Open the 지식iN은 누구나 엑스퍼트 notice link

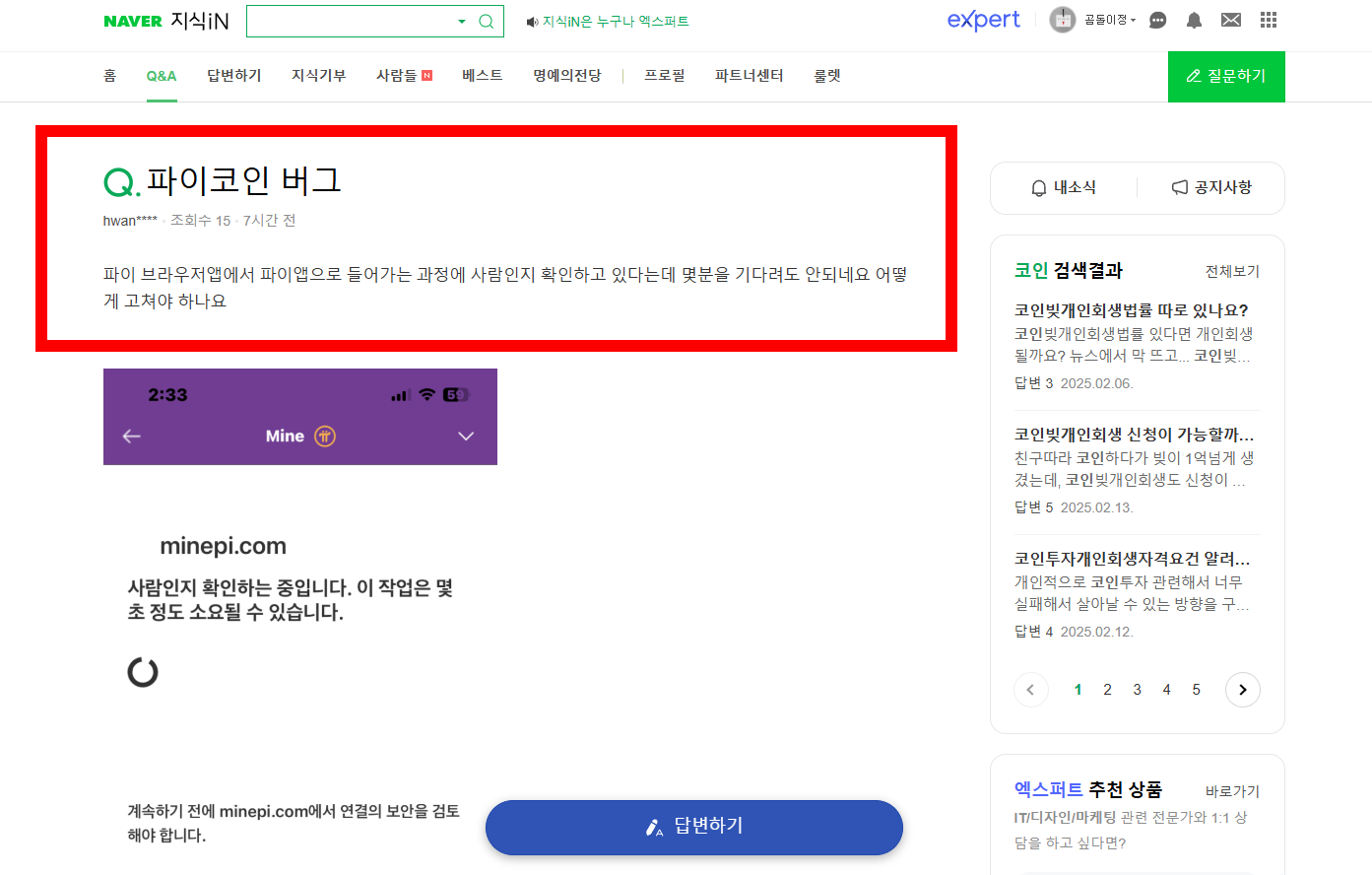616,22
